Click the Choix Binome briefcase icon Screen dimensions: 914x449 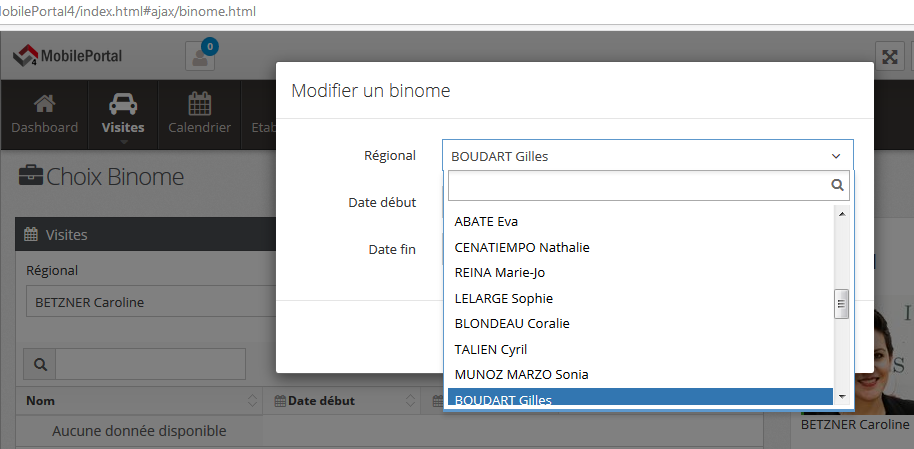coord(31,177)
